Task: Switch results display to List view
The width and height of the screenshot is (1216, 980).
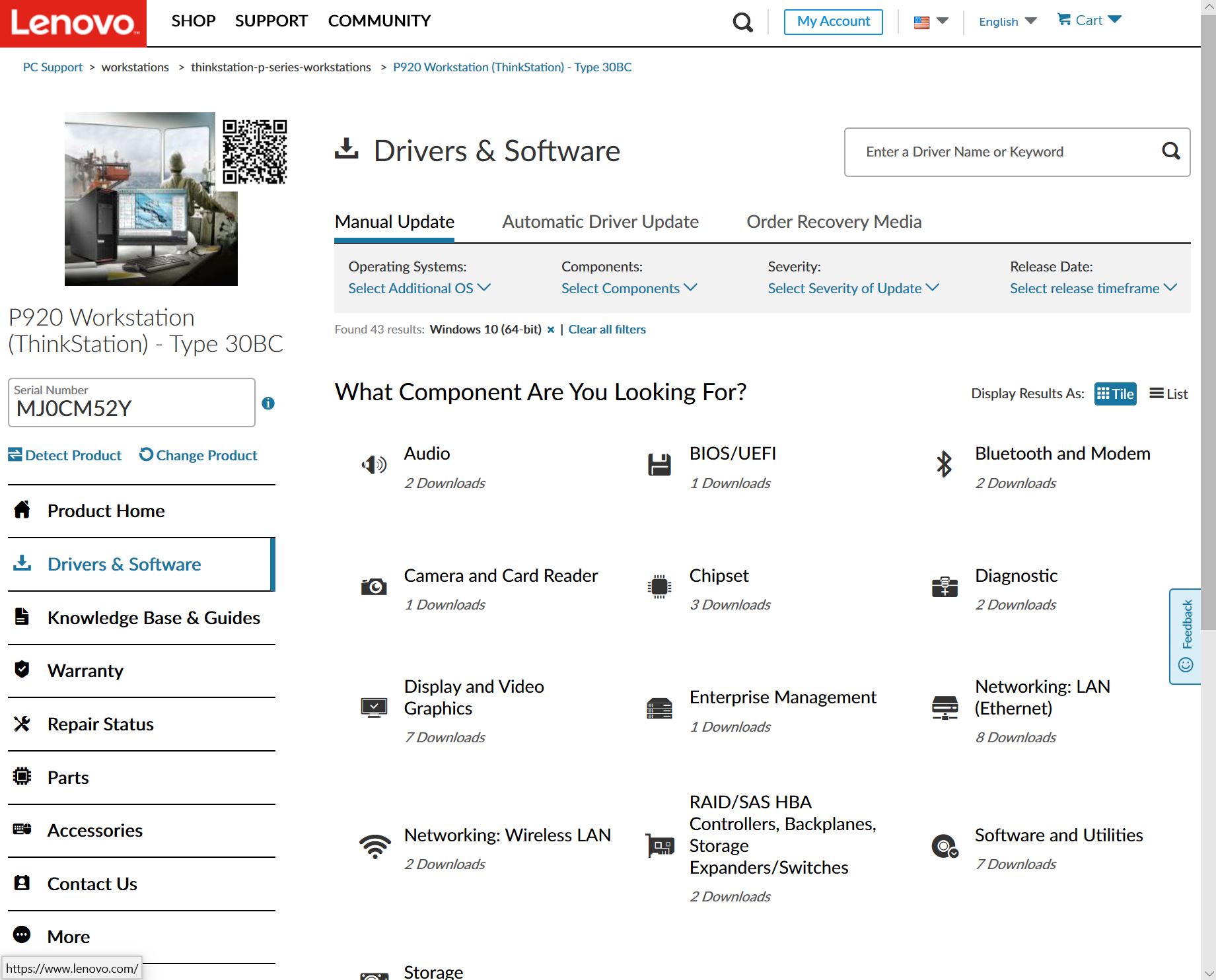Action: pos(1168,394)
